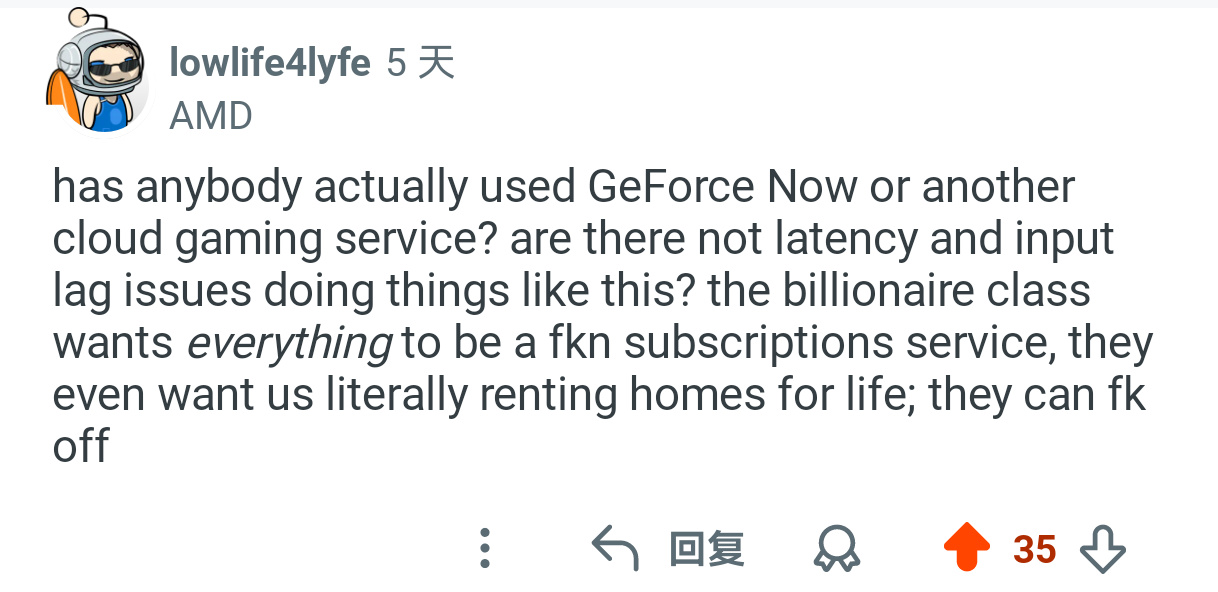
Task: Open the lowlife4lyfe user profile link
Action: pyautogui.click(x=270, y=64)
